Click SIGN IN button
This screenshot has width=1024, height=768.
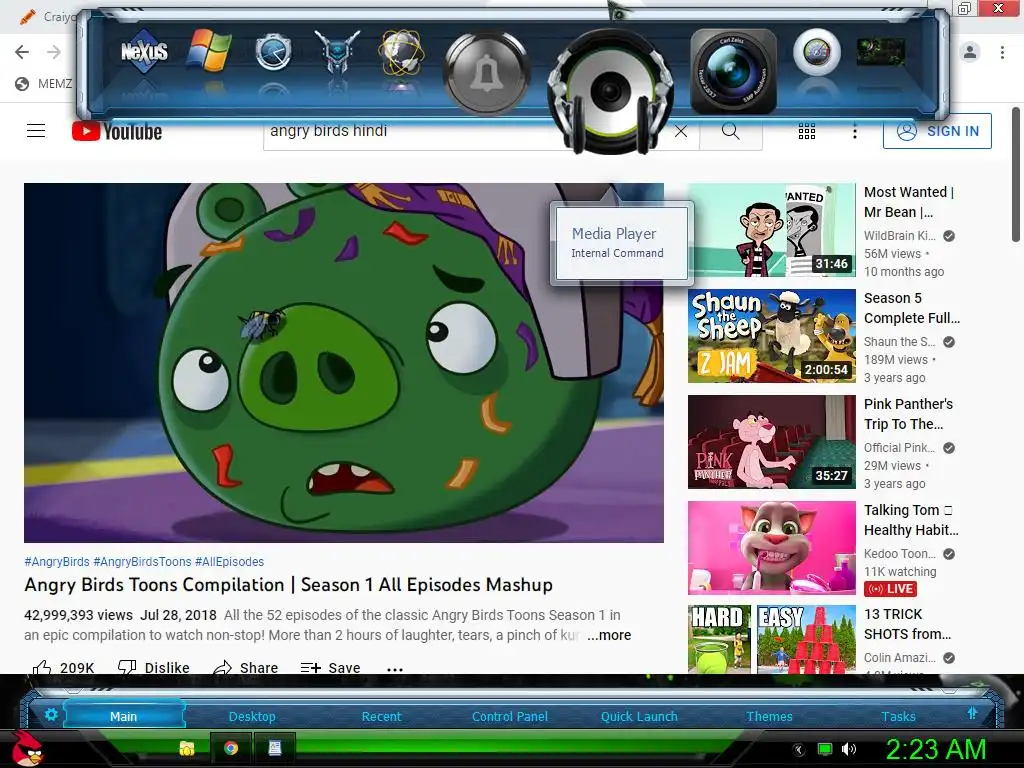click(937, 131)
